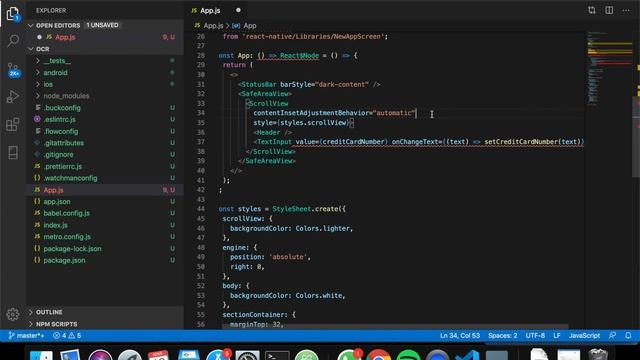This screenshot has width=640, height=360.
Task: Split the editor to the right
Action: click(609, 10)
